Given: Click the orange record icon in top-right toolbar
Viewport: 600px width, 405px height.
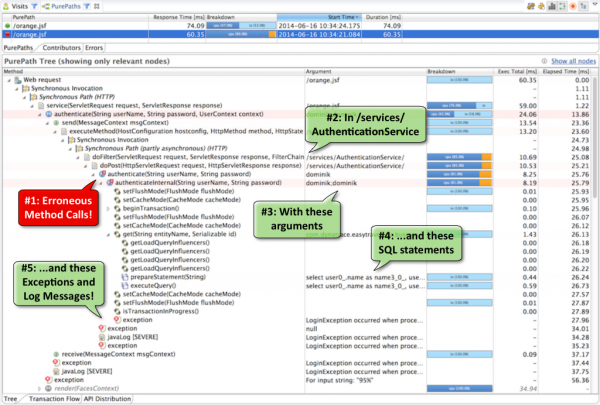Looking at the screenshot, I should [x=573, y=6].
